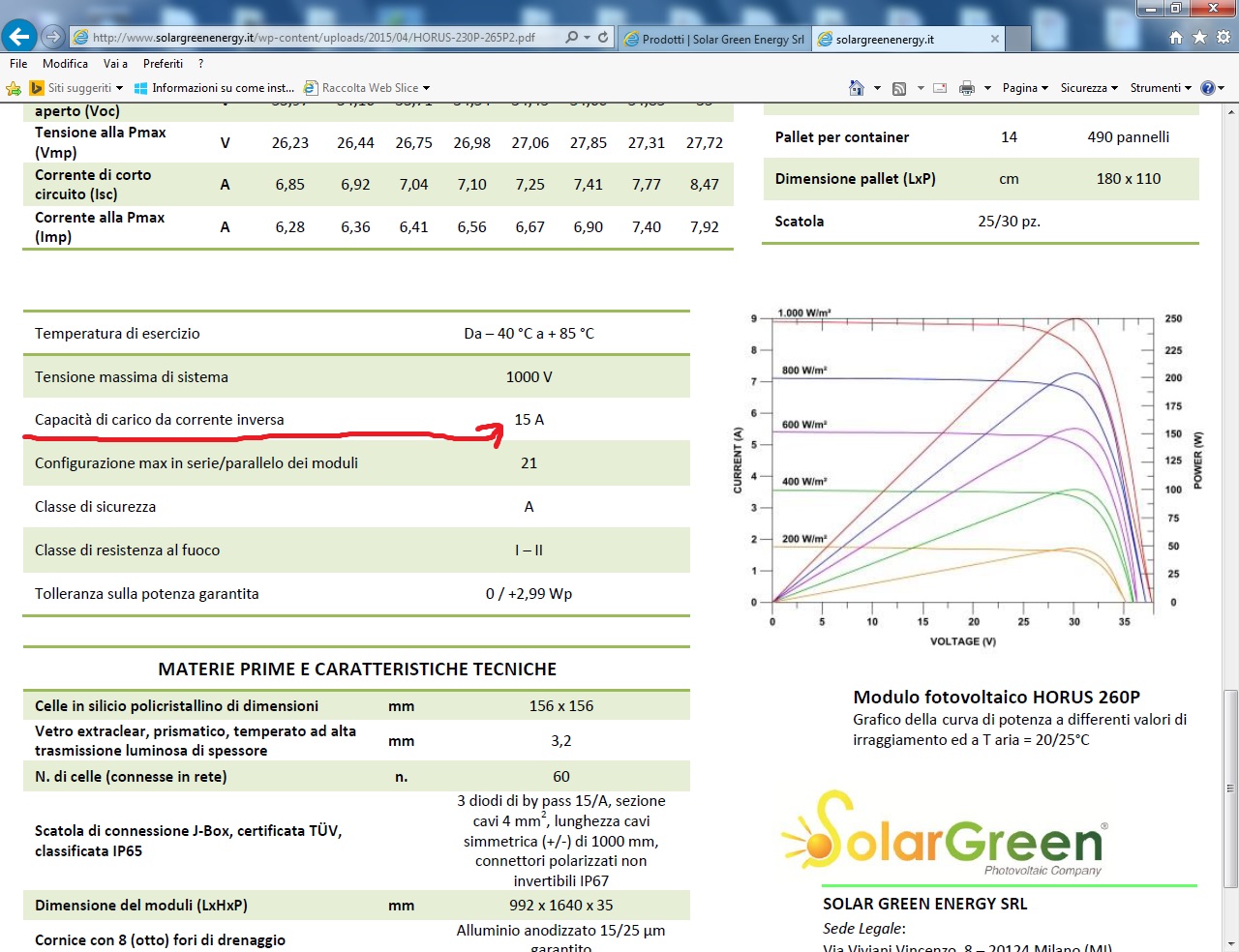Click the command bar Home icon

coord(857,88)
